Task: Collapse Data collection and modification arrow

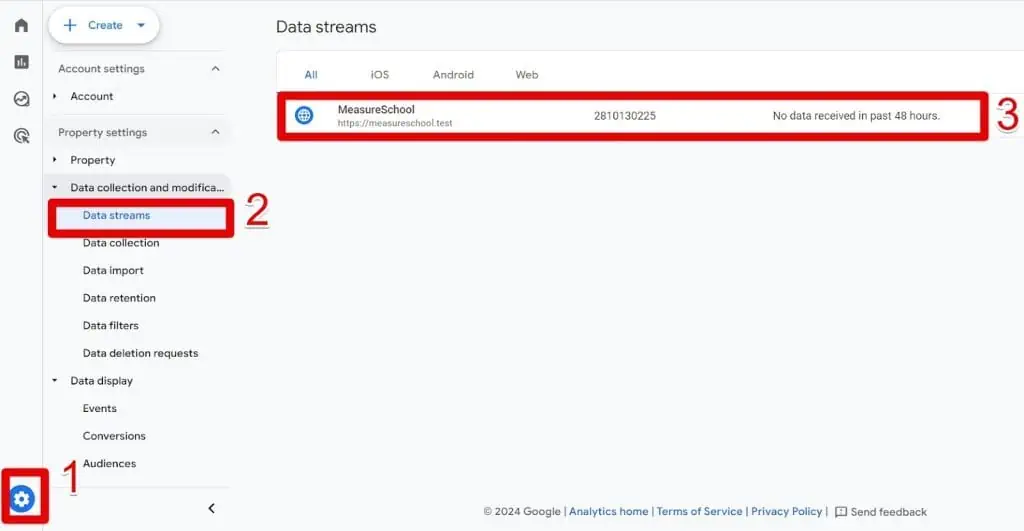Action: 55,187
